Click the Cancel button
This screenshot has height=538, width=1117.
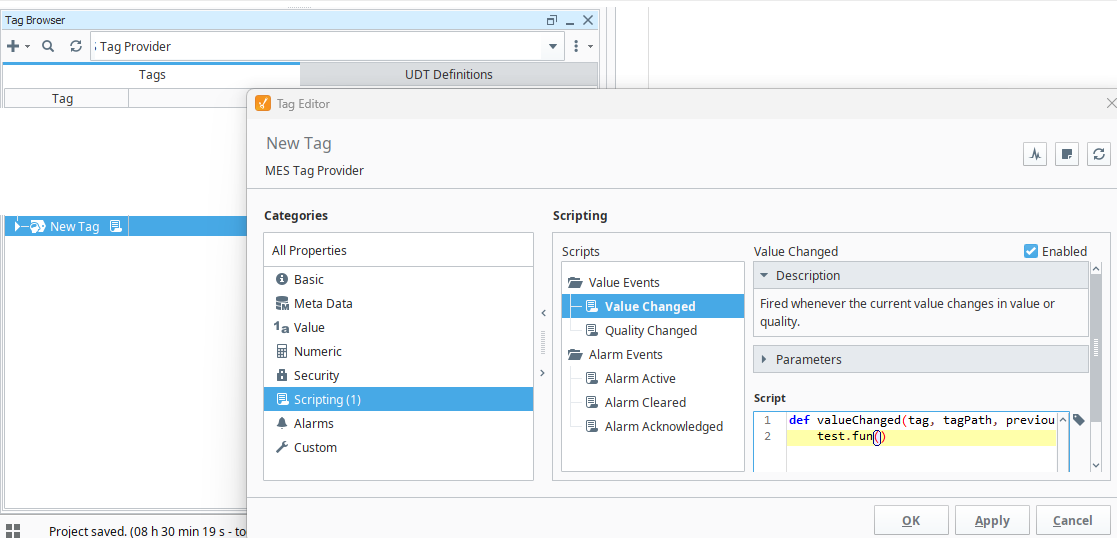pos(1073,521)
